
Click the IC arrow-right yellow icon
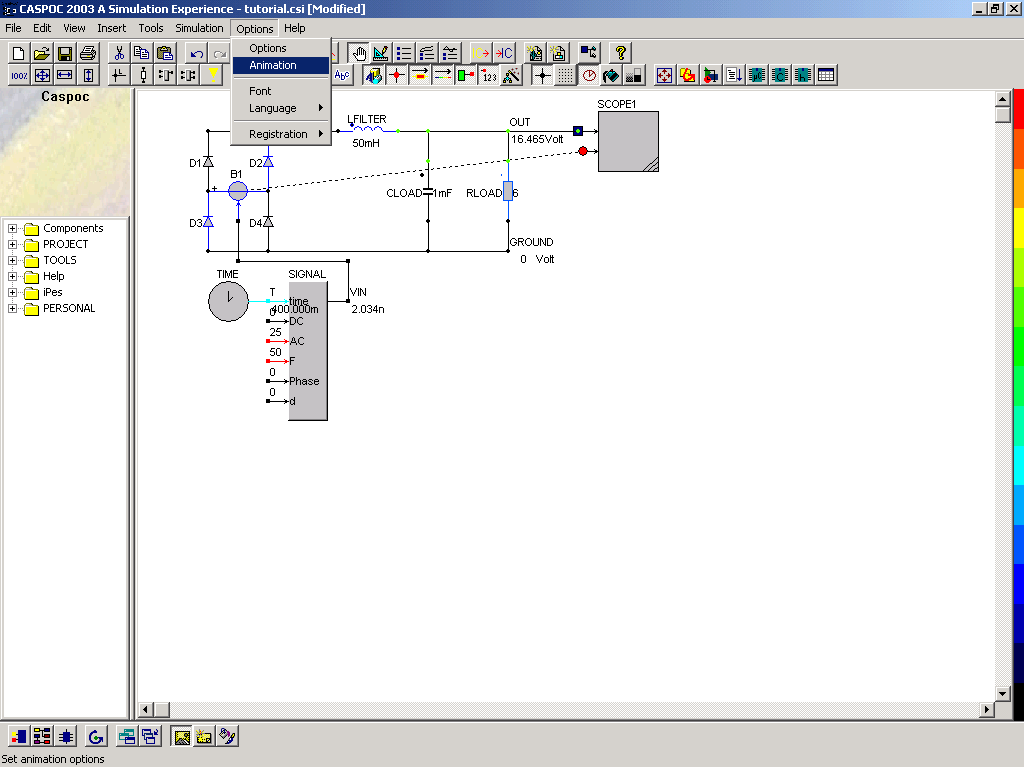[x=481, y=53]
